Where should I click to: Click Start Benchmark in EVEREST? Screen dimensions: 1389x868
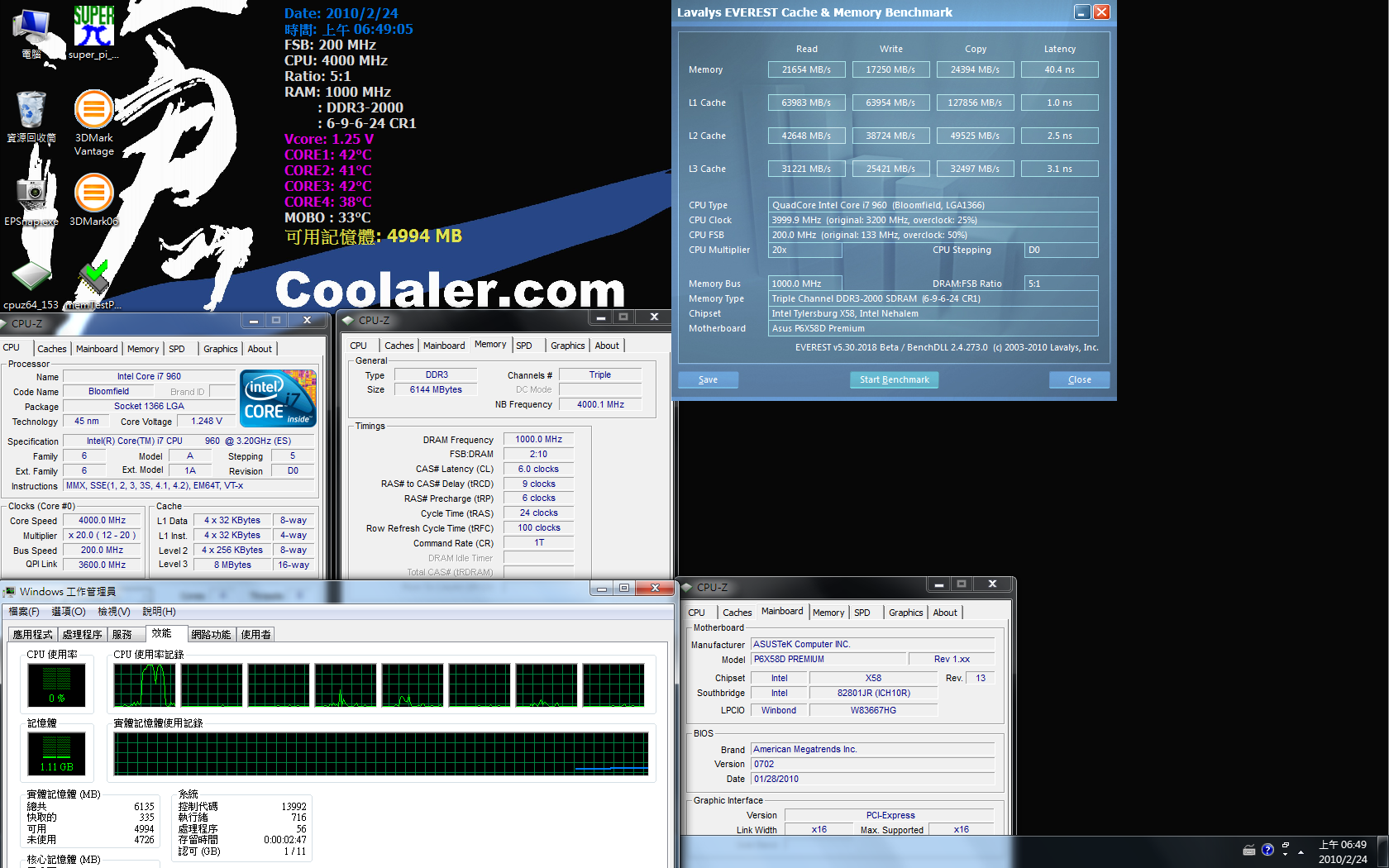coord(894,379)
